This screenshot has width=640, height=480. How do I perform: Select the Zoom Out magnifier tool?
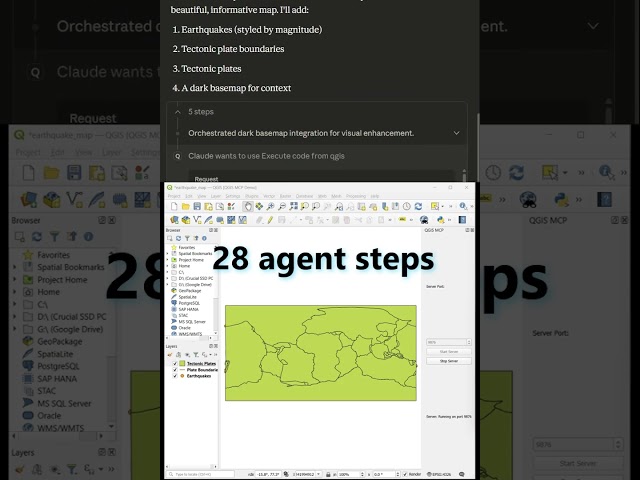pyautogui.click(x=282, y=207)
